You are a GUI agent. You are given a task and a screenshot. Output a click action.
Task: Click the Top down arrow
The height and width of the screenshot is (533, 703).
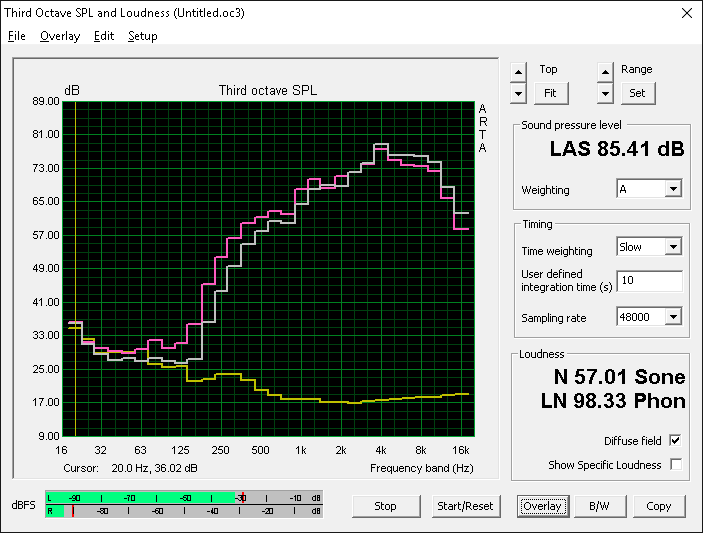point(518,94)
